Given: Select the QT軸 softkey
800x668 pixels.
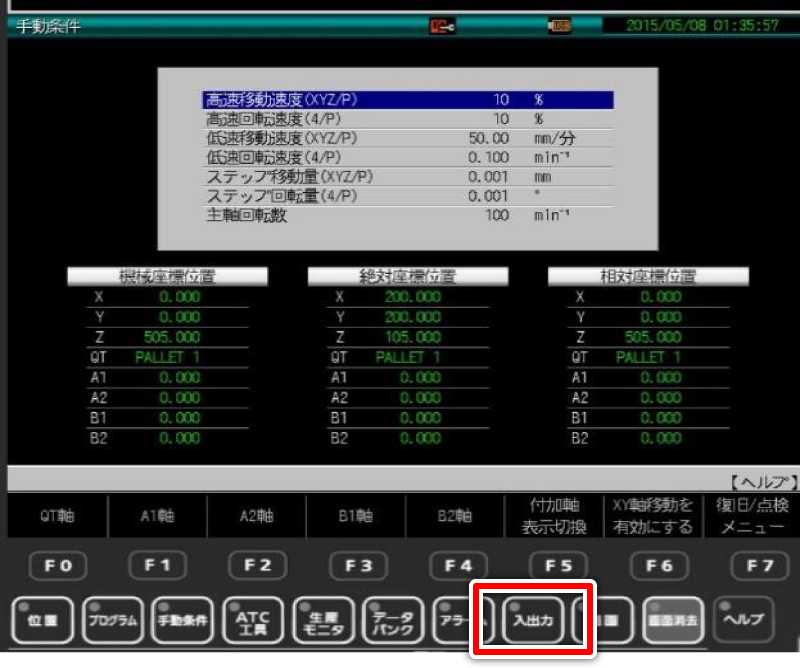Looking at the screenshot, I should (56, 517).
